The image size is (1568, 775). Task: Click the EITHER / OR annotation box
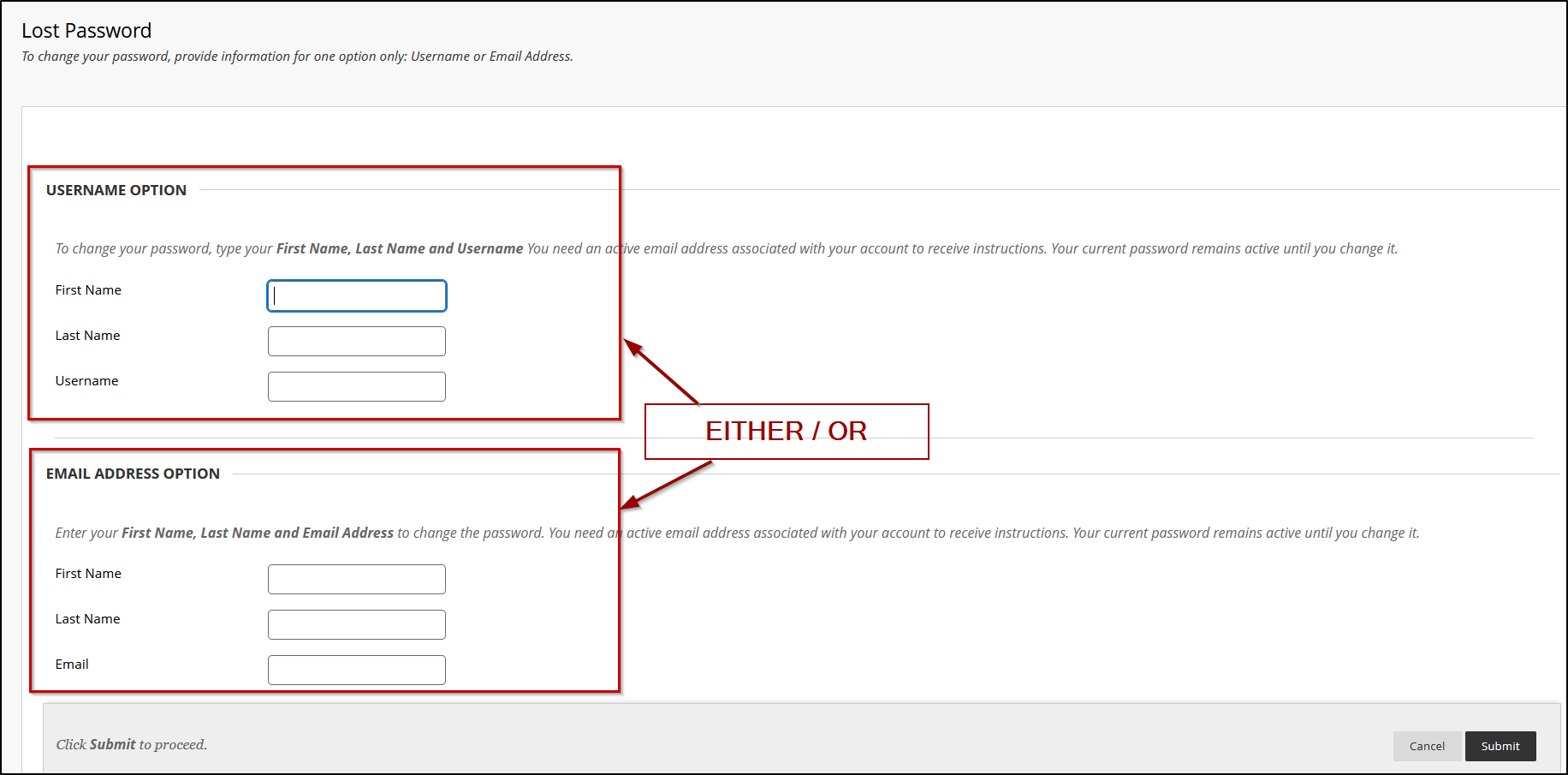coord(786,432)
